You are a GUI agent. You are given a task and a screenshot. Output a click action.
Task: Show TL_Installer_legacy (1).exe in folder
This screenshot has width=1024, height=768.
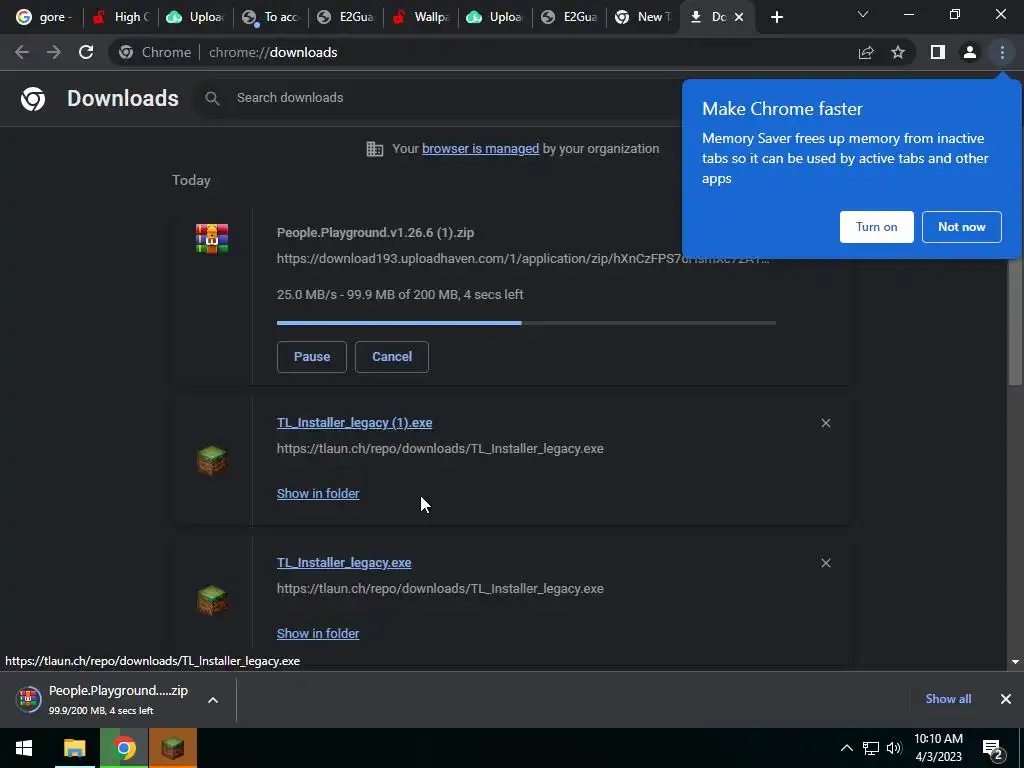pos(318,494)
